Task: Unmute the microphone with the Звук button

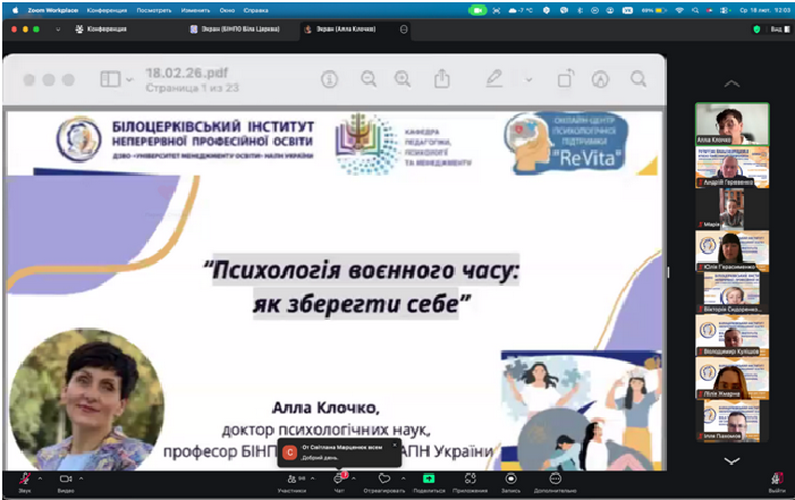Action: [24, 478]
